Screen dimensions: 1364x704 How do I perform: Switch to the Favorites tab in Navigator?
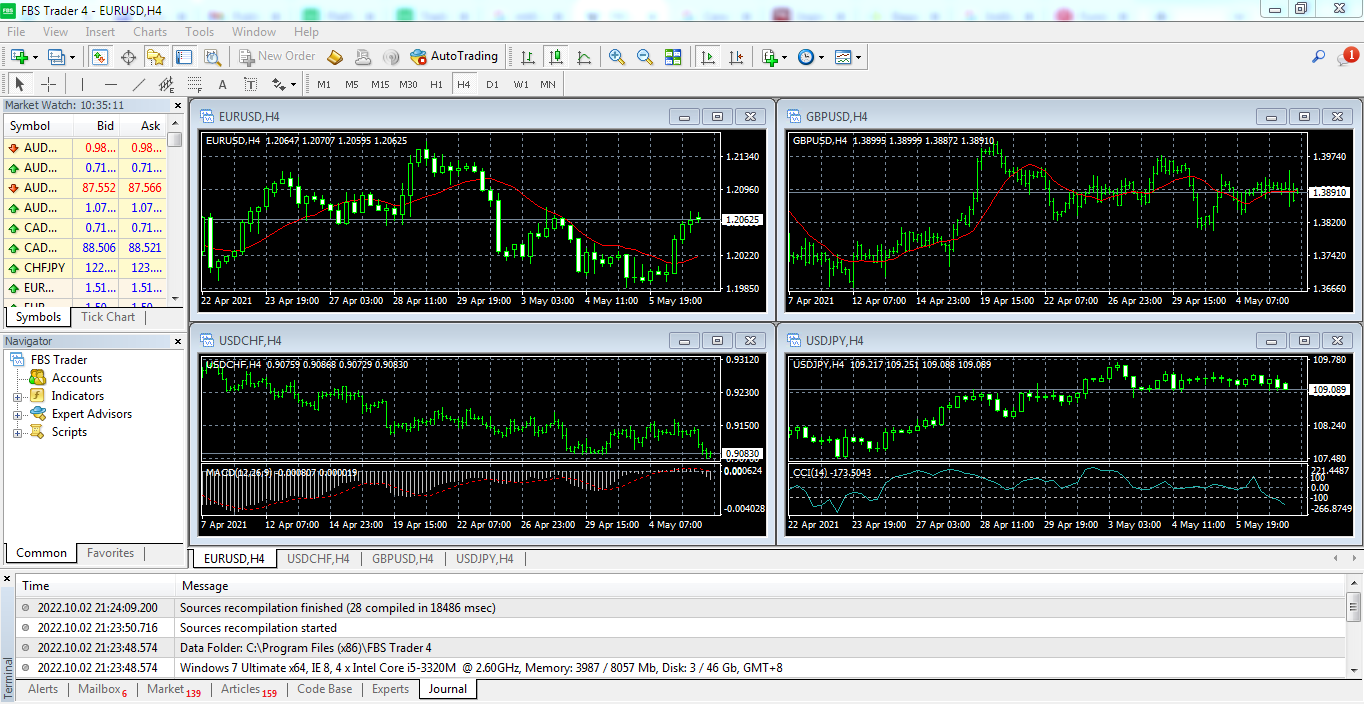pos(110,553)
